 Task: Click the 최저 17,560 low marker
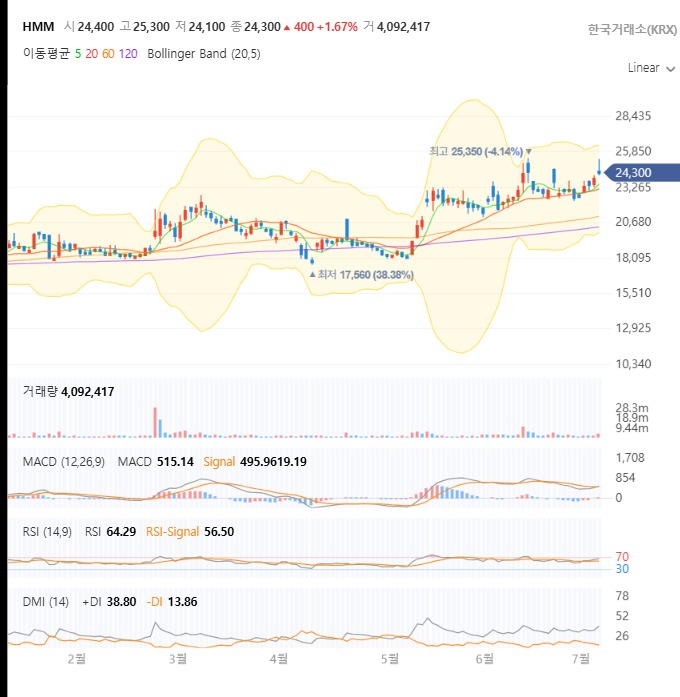click(361, 275)
